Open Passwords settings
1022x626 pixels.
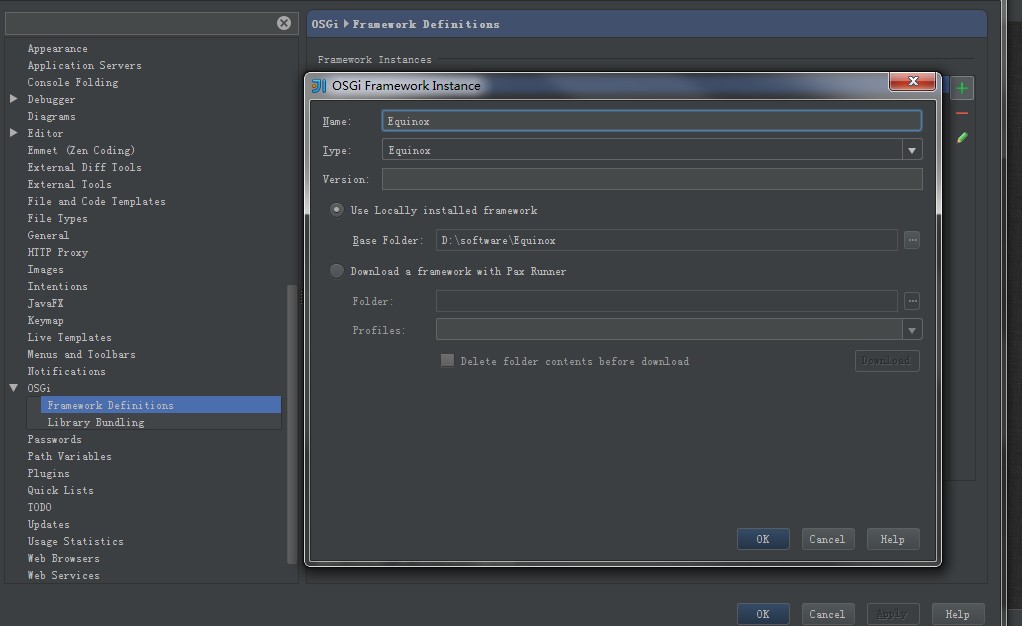pyautogui.click(x=55, y=440)
